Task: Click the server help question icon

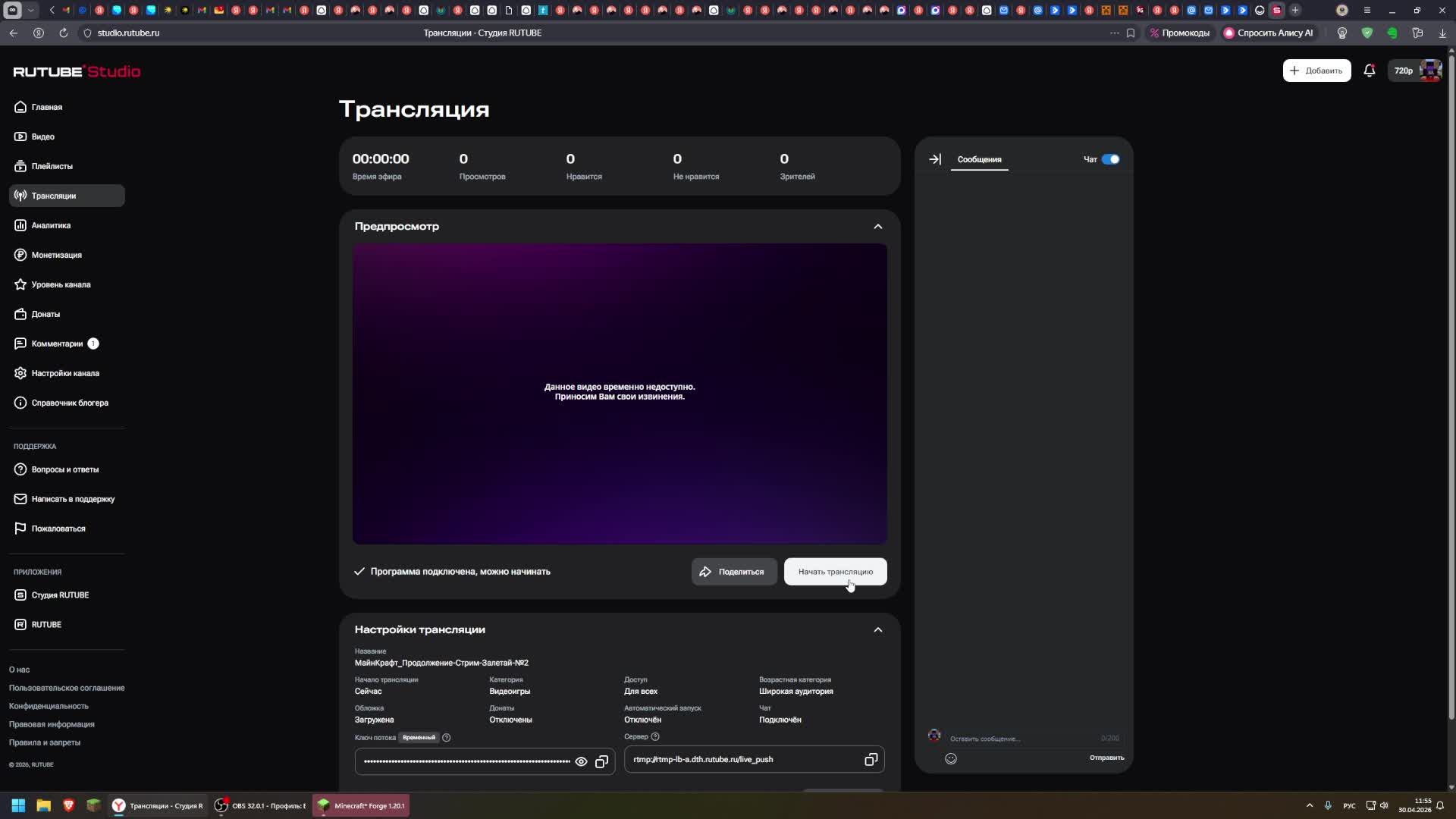Action: (x=655, y=736)
